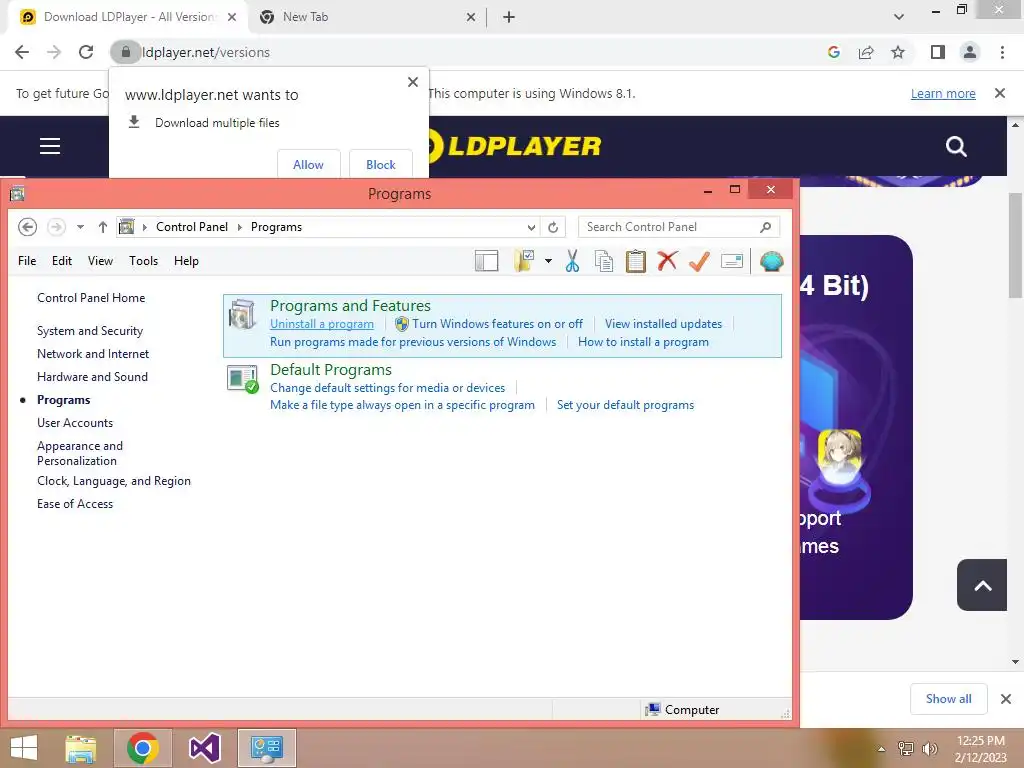This screenshot has height=768, width=1024.
Task: Click the orange checkmark toolbar icon
Action: pyautogui.click(x=699, y=261)
